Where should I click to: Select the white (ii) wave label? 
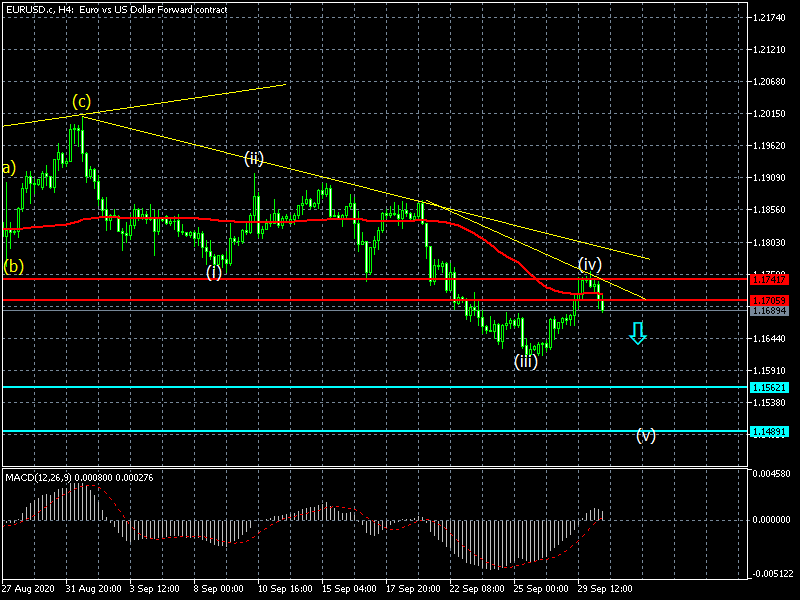click(x=254, y=158)
